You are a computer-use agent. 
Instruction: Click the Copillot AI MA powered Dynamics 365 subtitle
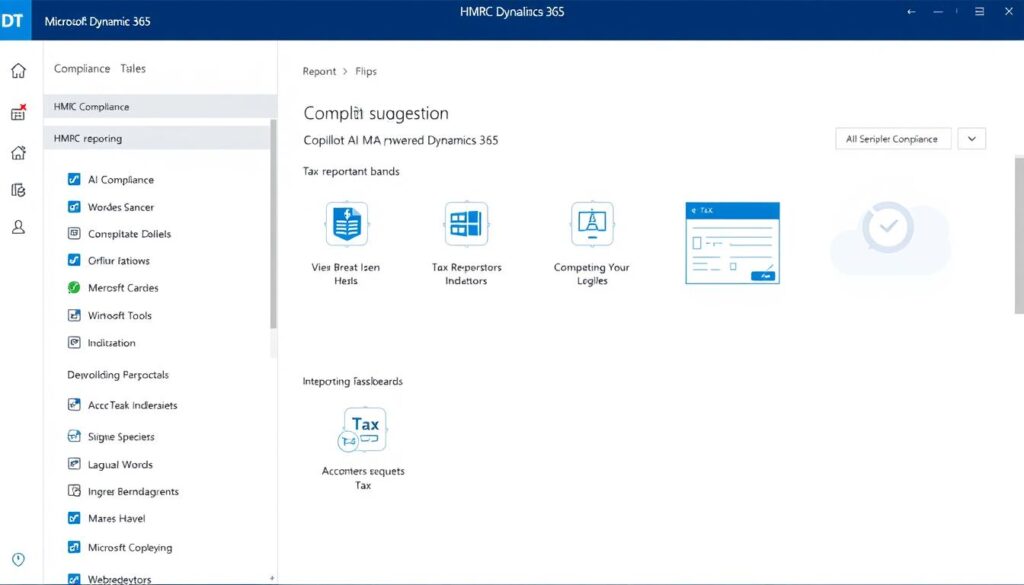coord(400,140)
